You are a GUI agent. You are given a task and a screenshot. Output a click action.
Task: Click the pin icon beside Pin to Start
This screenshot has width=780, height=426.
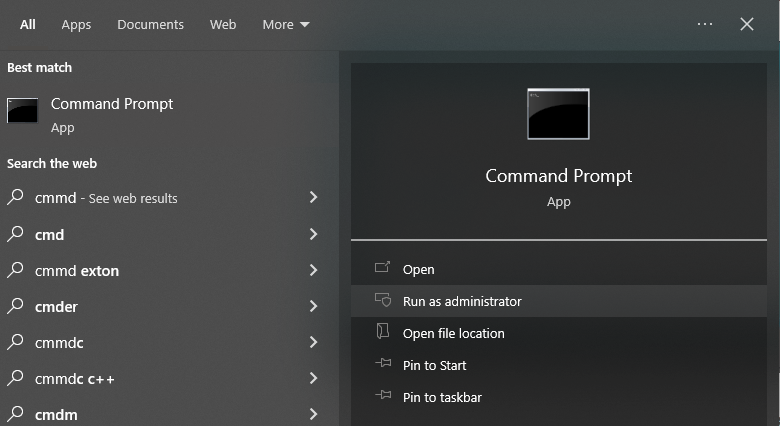(x=382, y=365)
